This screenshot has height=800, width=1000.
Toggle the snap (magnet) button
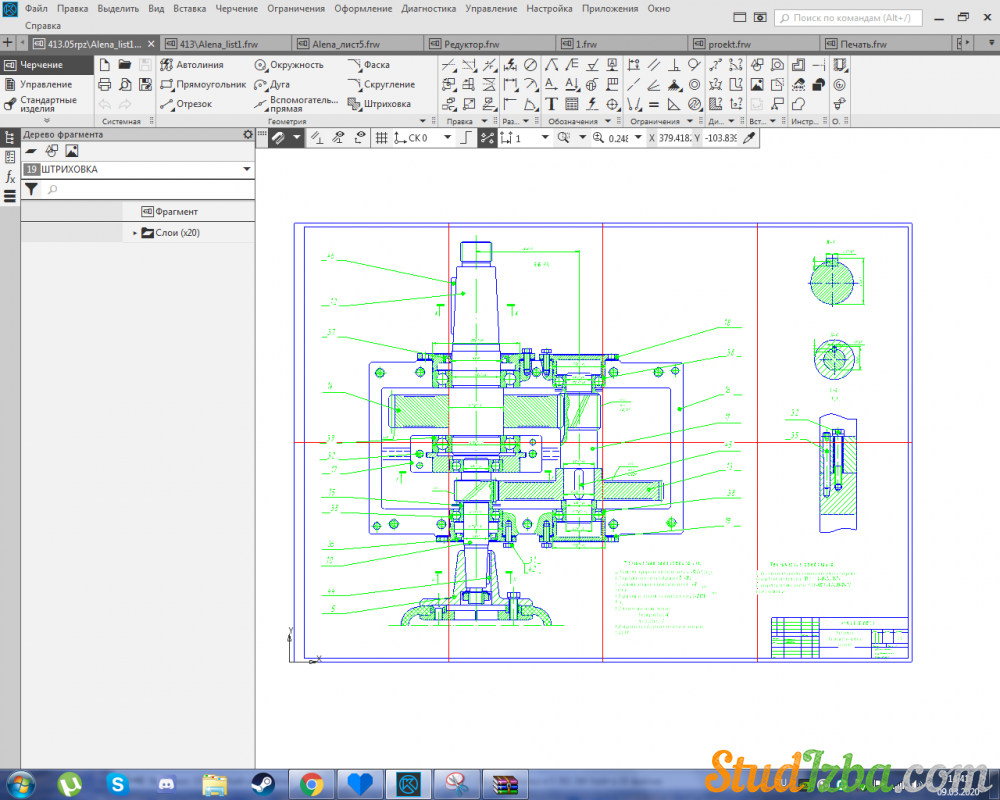[x=278, y=138]
